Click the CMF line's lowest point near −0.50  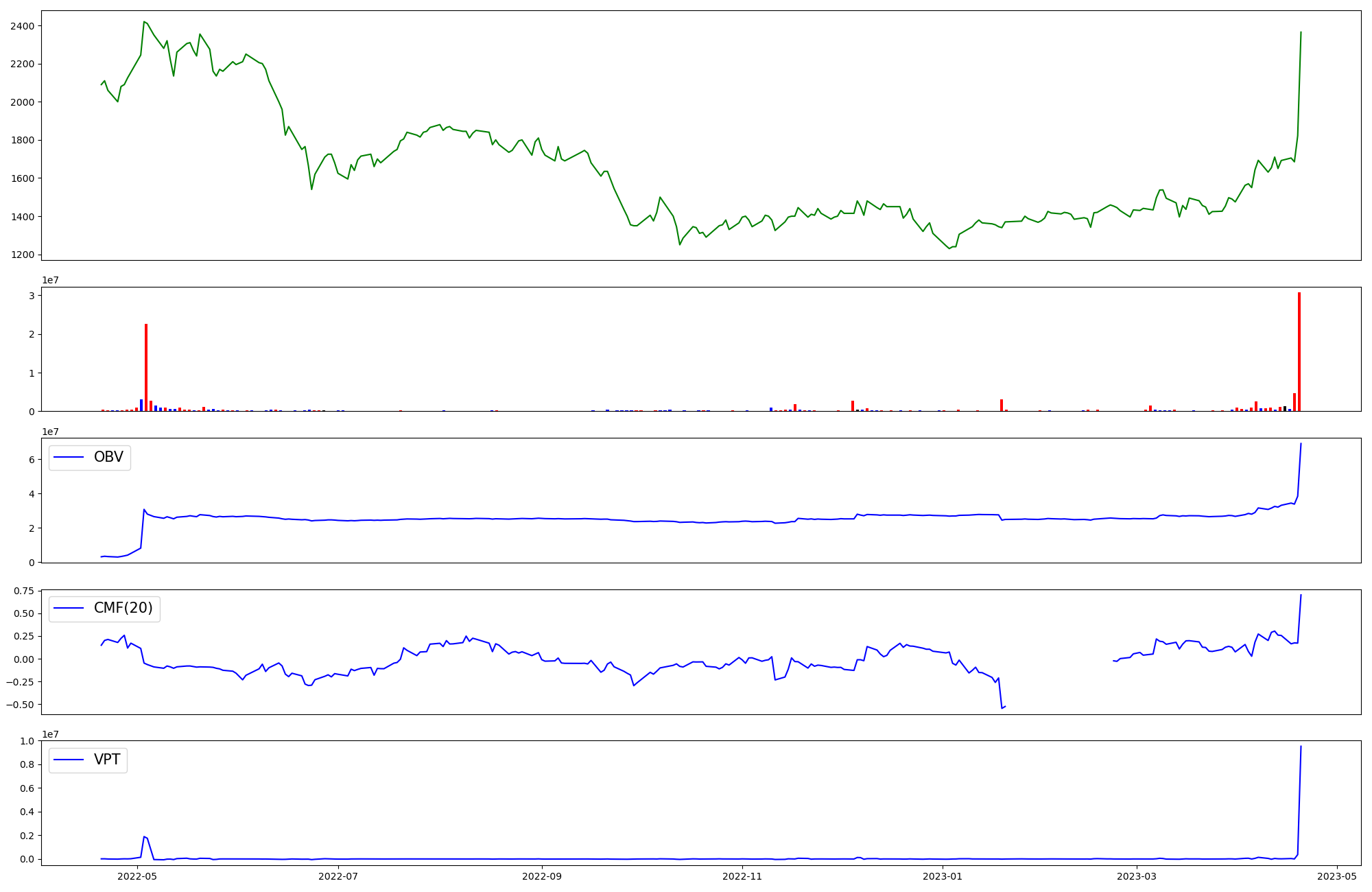pos(1002,707)
